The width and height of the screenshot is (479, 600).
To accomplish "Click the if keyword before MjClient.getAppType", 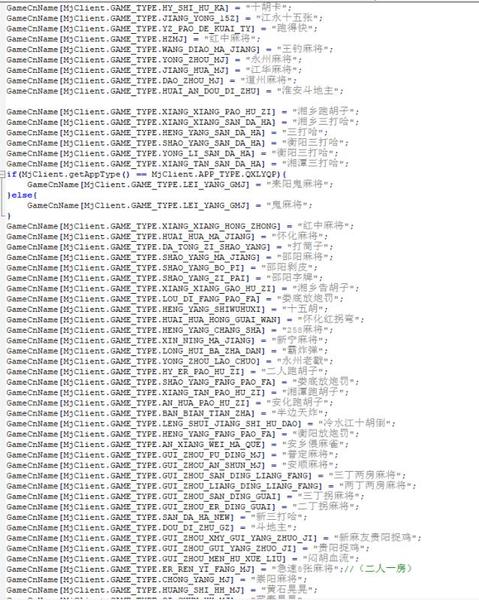I will coord(11,174).
